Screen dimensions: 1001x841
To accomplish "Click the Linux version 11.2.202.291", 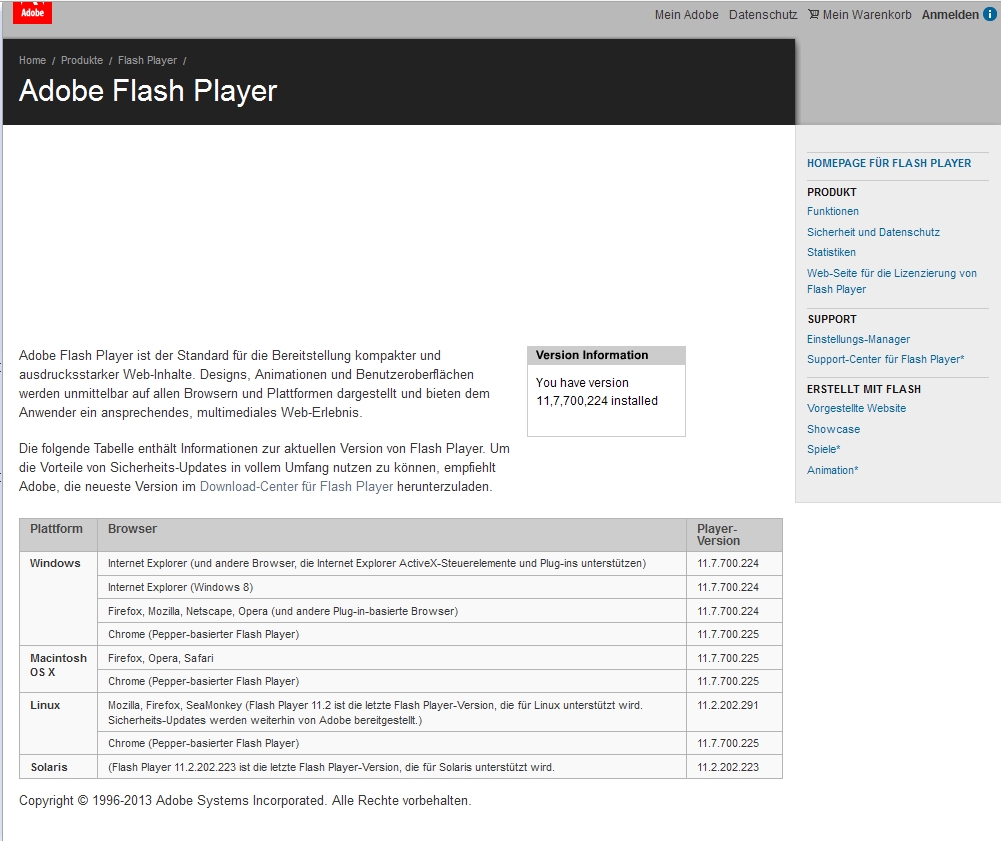I will [x=728, y=705].
